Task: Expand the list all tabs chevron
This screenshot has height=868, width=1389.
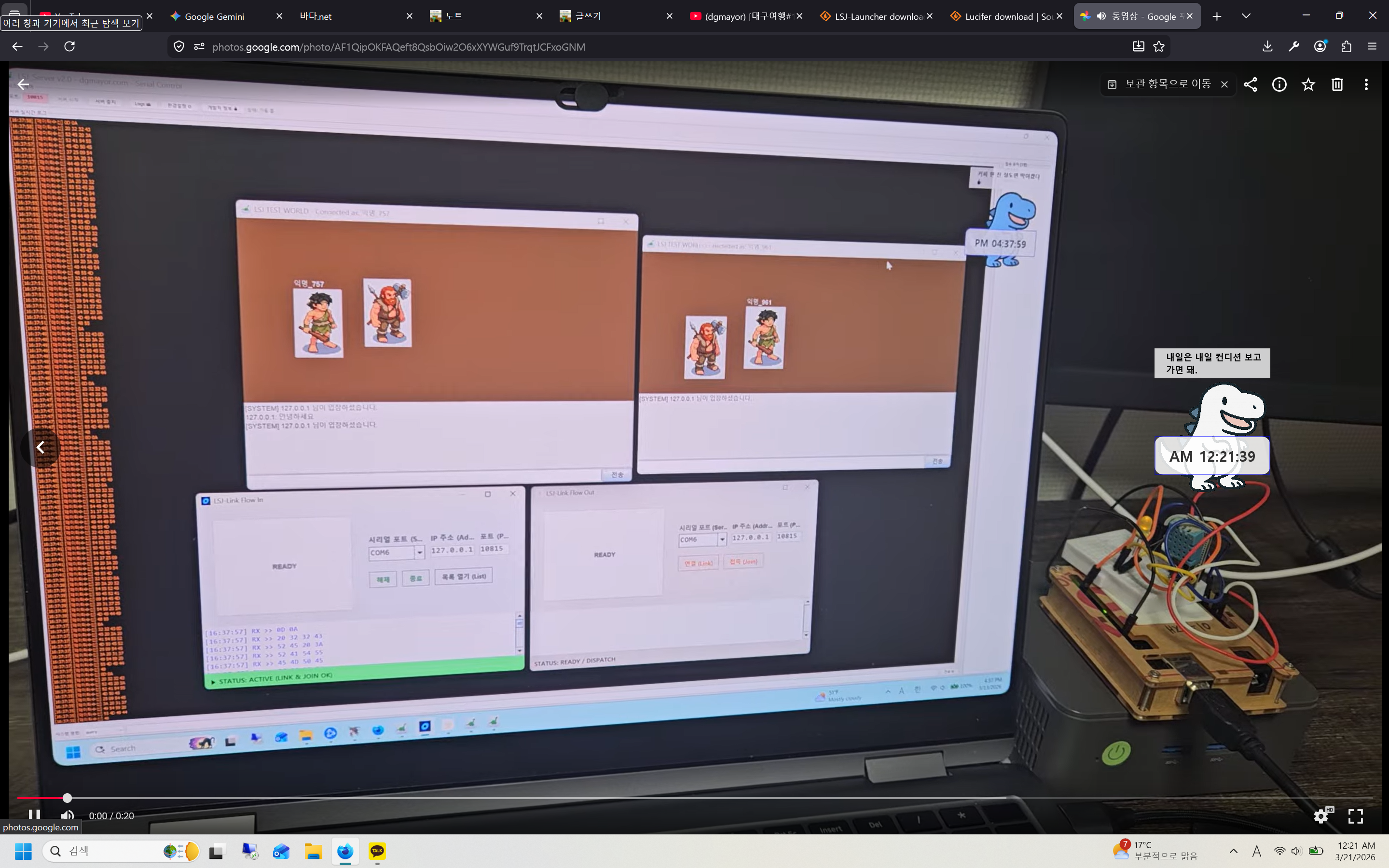Action: coord(1246,16)
